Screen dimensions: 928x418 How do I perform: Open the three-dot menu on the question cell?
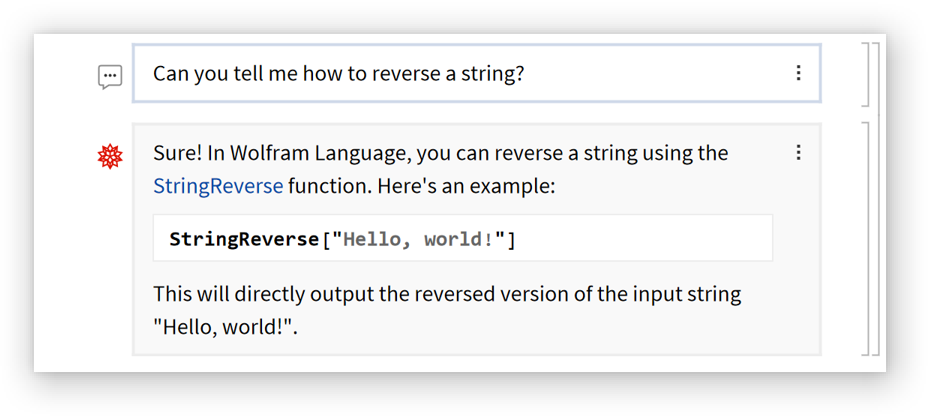[x=798, y=73]
